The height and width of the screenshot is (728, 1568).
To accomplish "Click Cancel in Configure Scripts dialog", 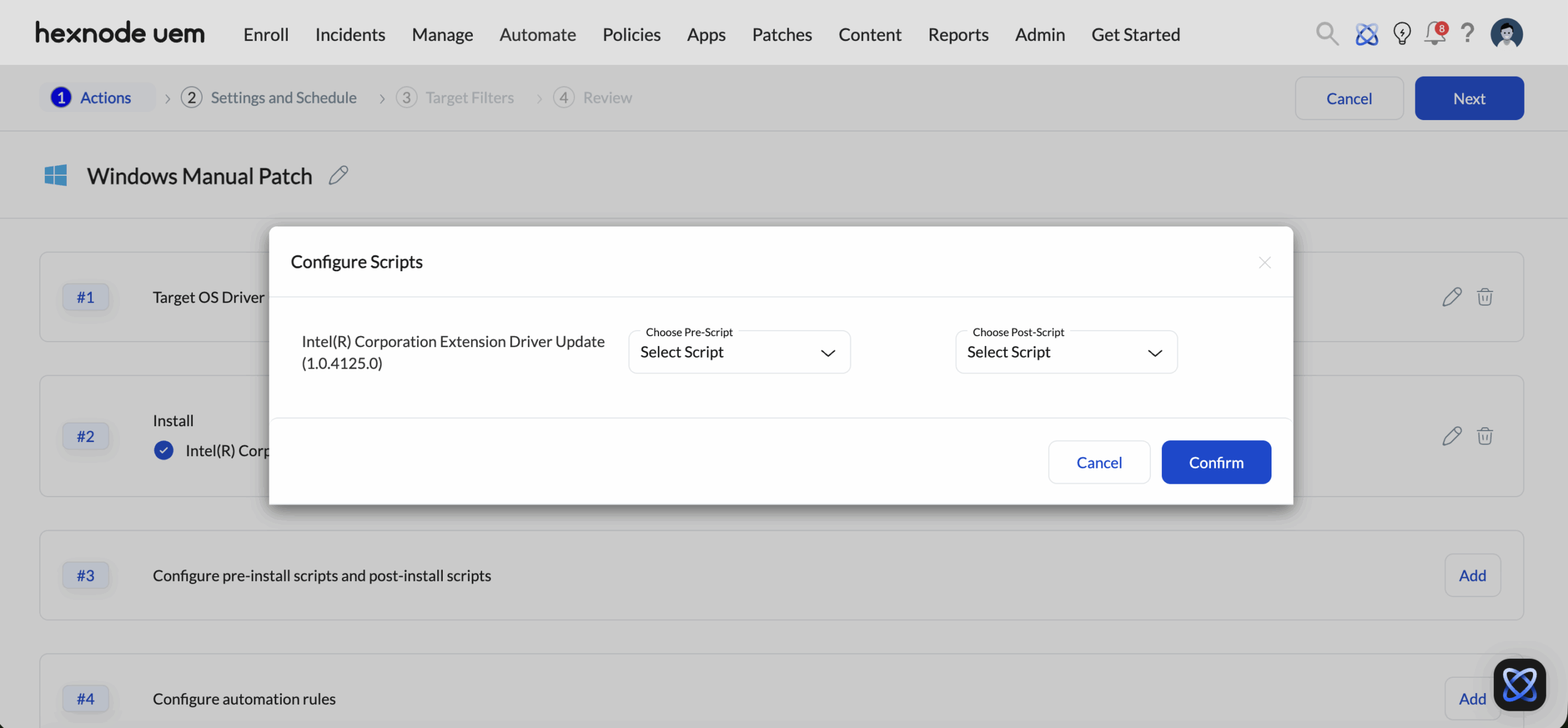I will pyautogui.click(x=1099, y=462).
